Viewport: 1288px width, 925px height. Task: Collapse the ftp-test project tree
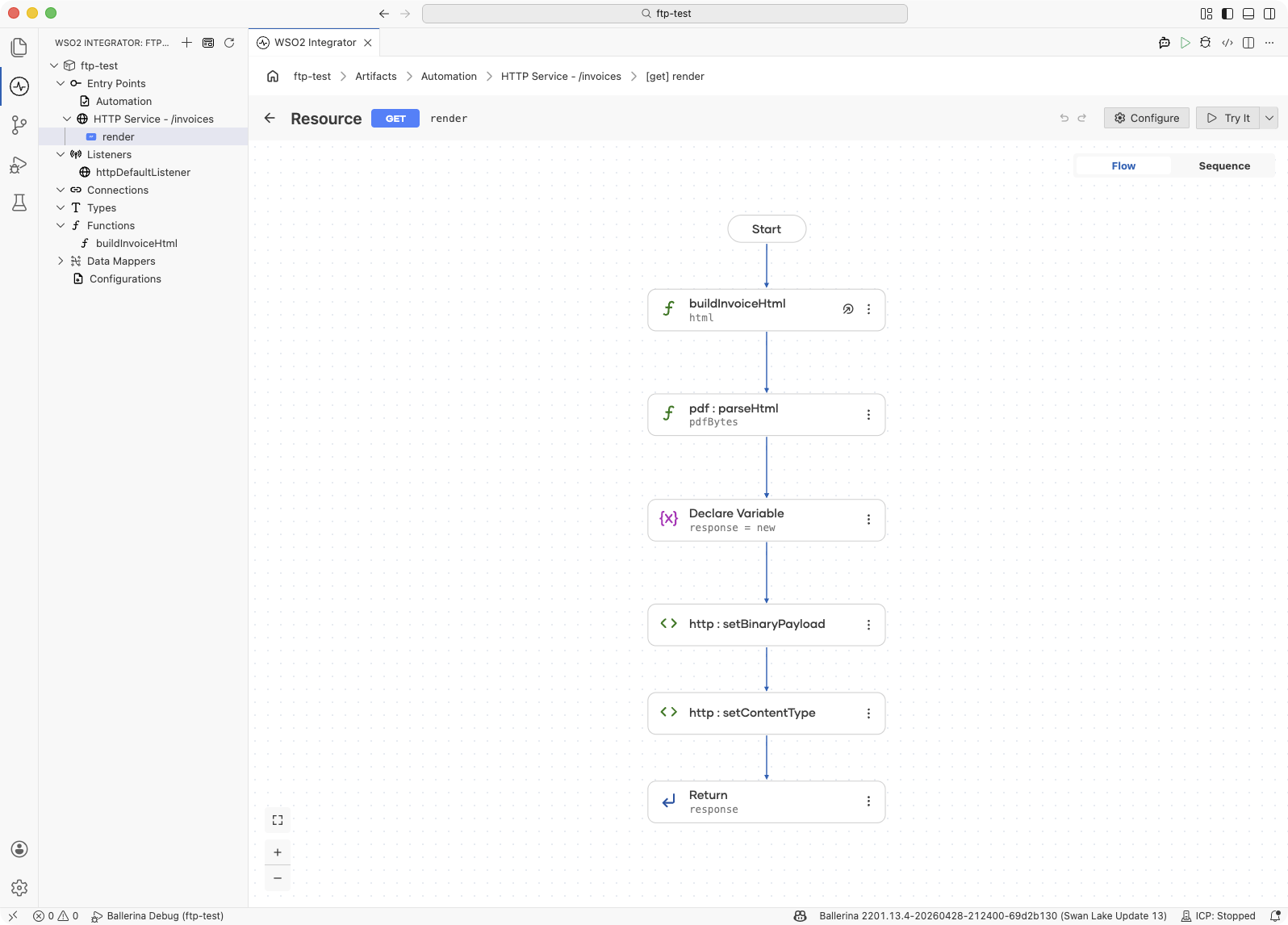click(54, 65)
